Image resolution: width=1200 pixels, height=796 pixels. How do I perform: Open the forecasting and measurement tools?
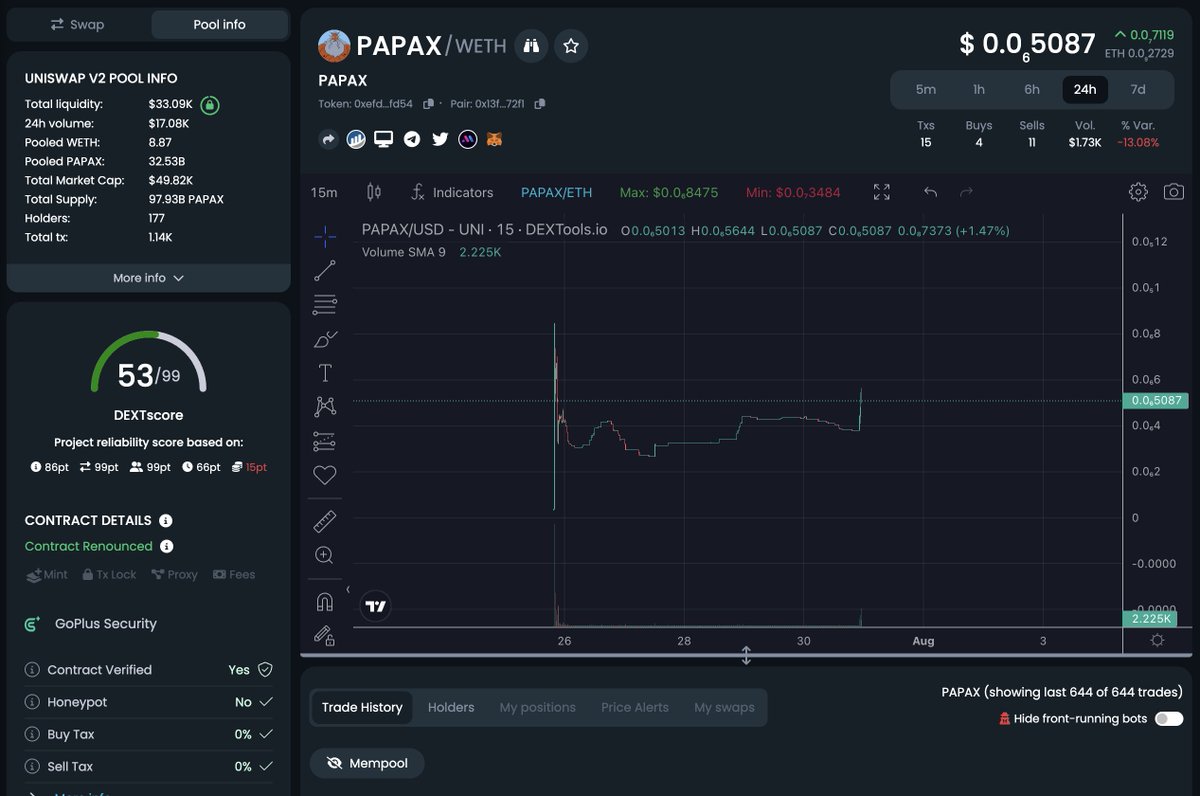pyautogui.click(x=325, y=441)
